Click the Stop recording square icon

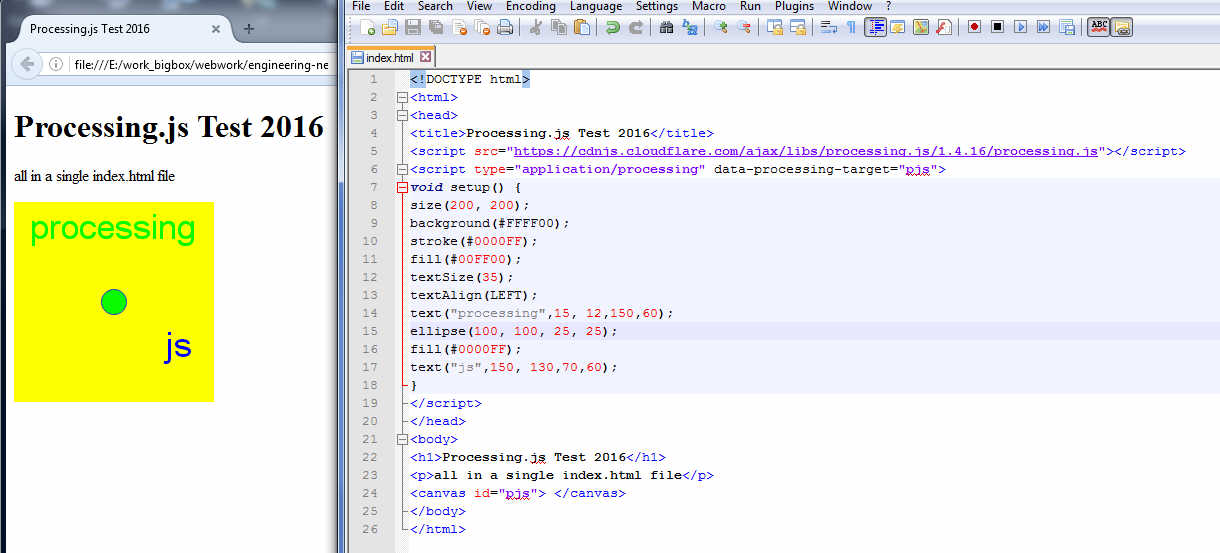point(997,27)
